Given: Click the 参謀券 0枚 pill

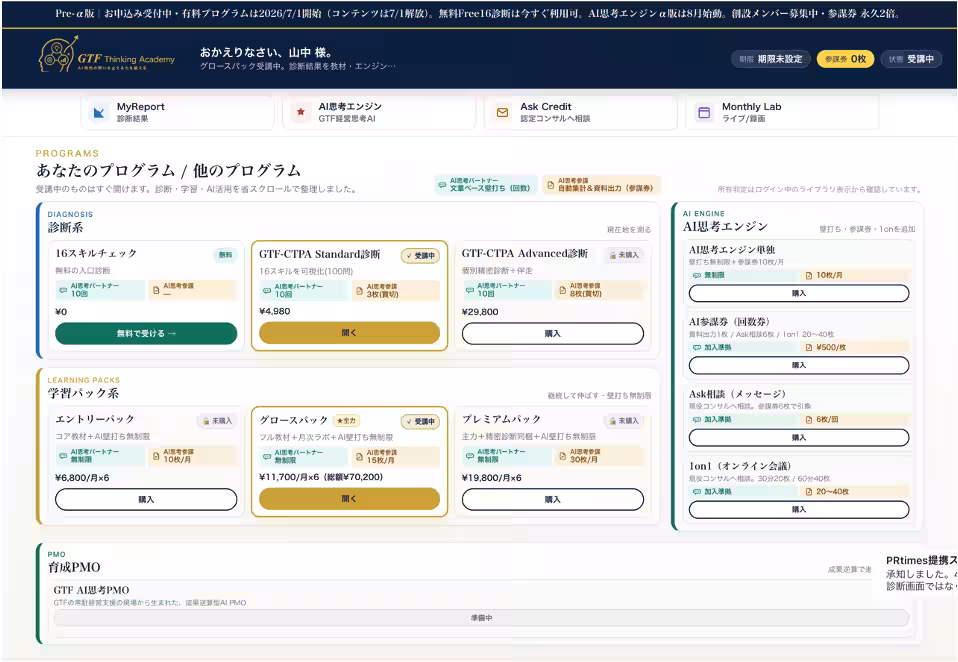Looking at the screenshot, I should pyautogui.click(x=846, y=59).
